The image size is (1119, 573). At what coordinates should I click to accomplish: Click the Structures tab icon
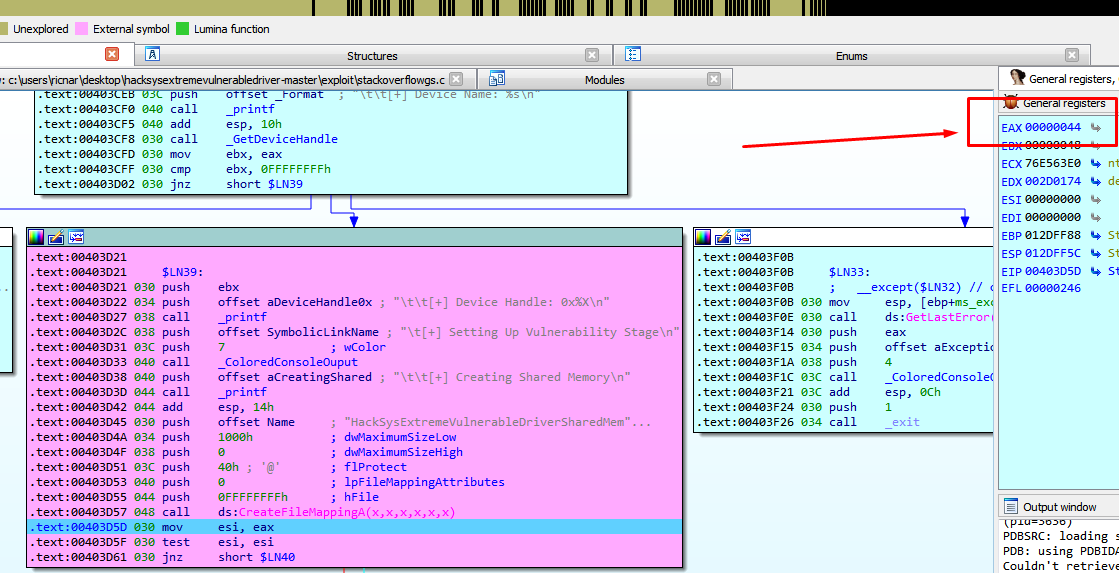click(153, 55)
